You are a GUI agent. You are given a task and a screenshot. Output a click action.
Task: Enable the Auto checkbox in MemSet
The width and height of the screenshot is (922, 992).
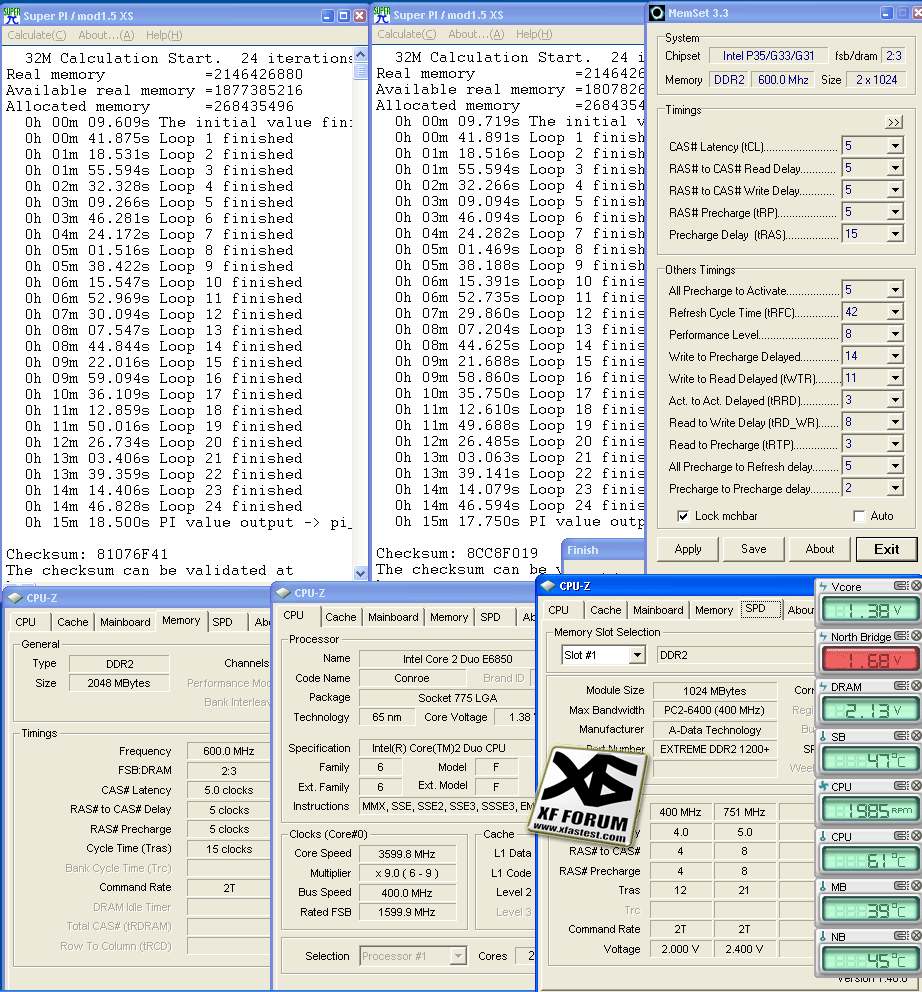(x=859, y=516)
